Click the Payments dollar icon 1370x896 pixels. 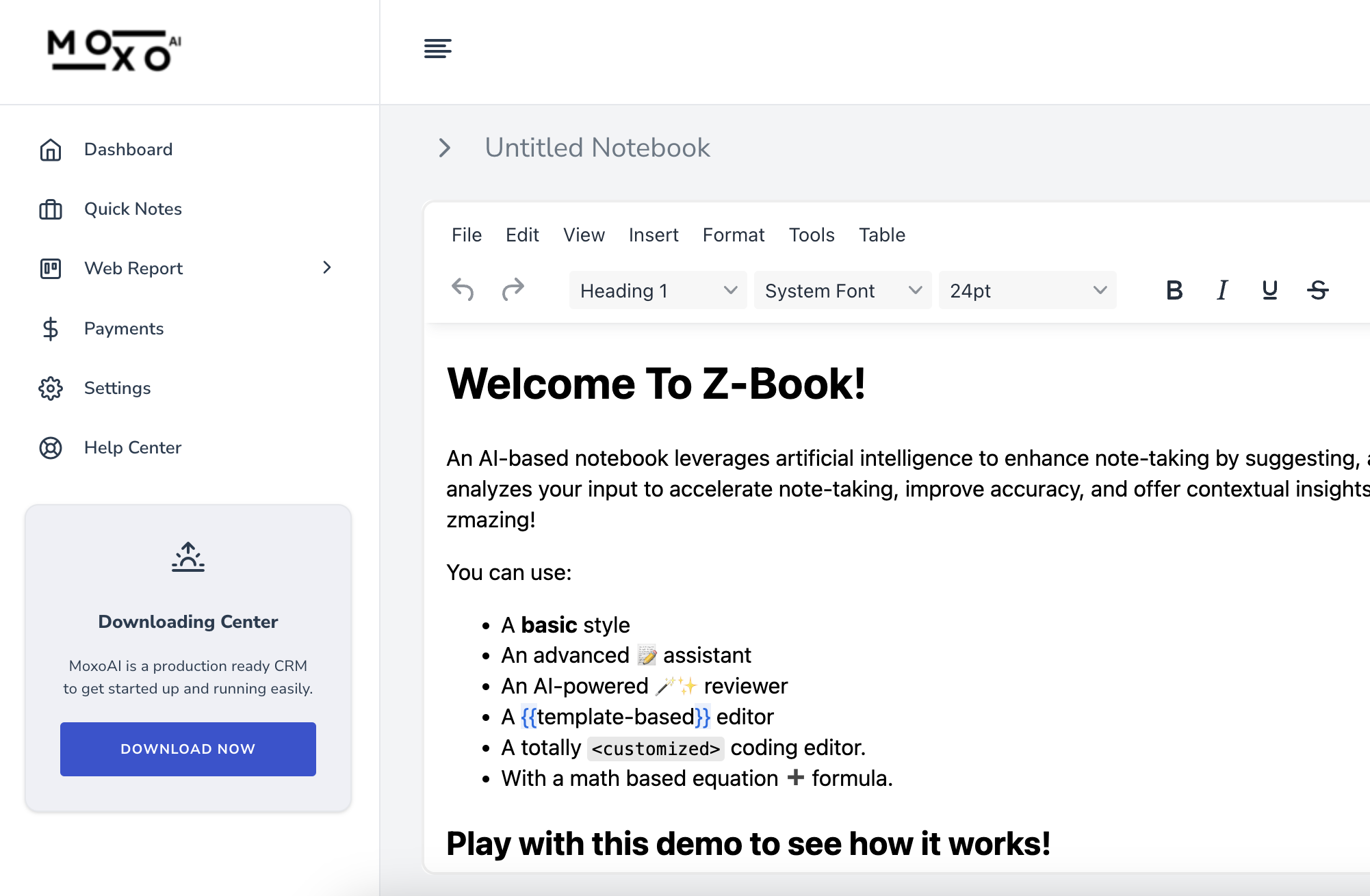click(51, 329)
